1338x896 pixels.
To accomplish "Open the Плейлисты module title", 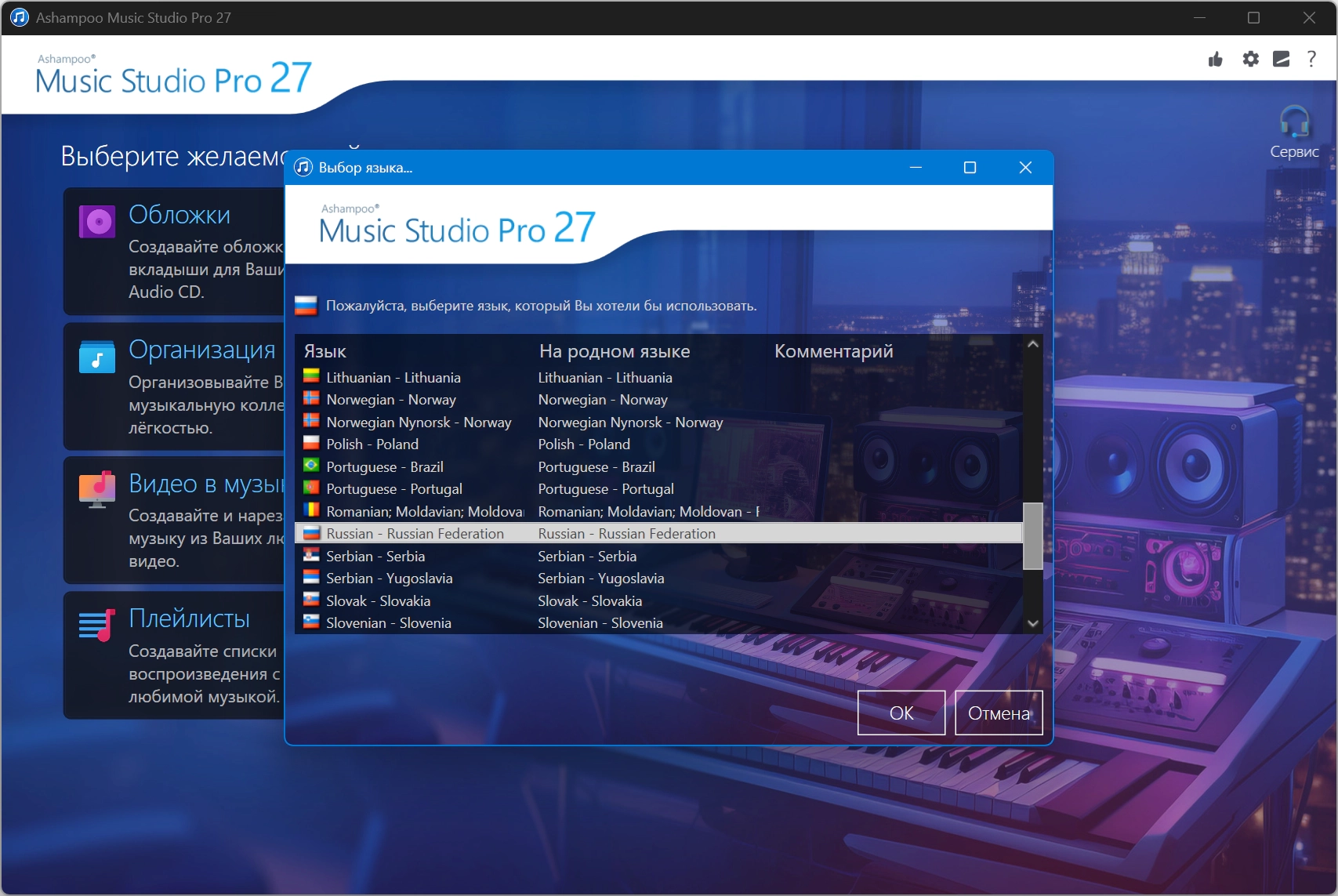I will (x=190, y=618).
